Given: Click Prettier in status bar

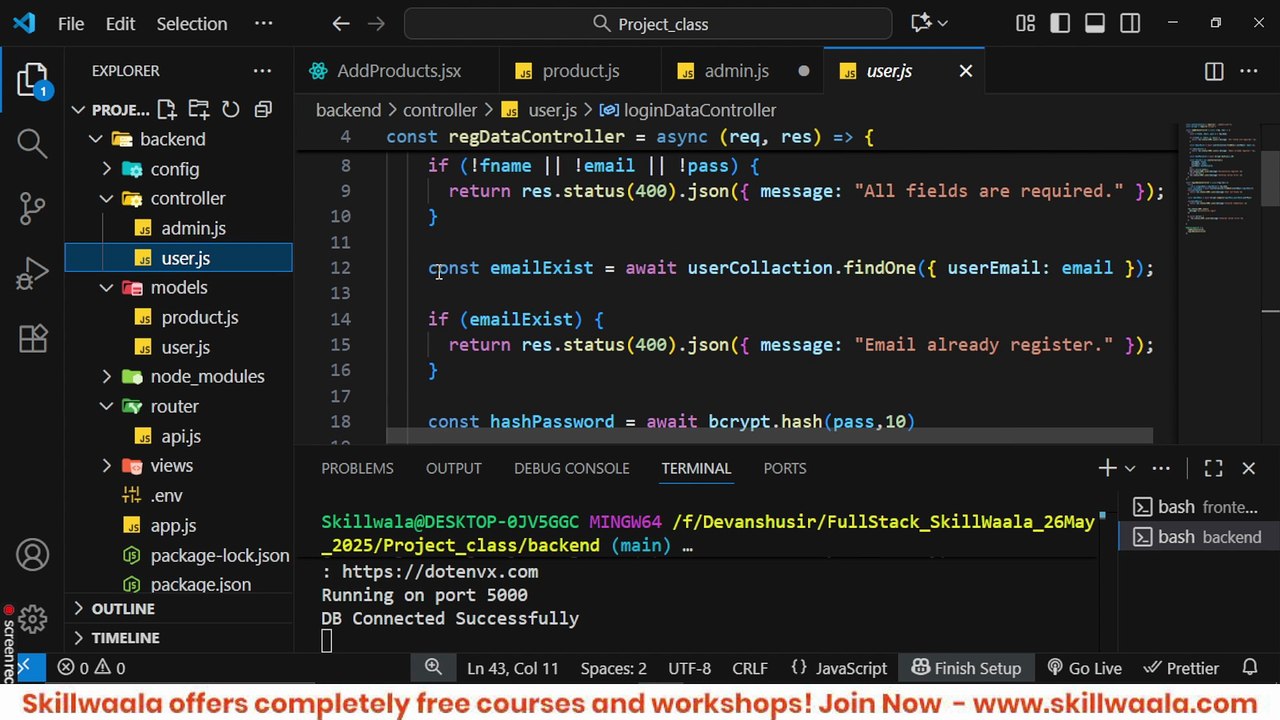Looking at the screenshot, I should (1181, 668).
